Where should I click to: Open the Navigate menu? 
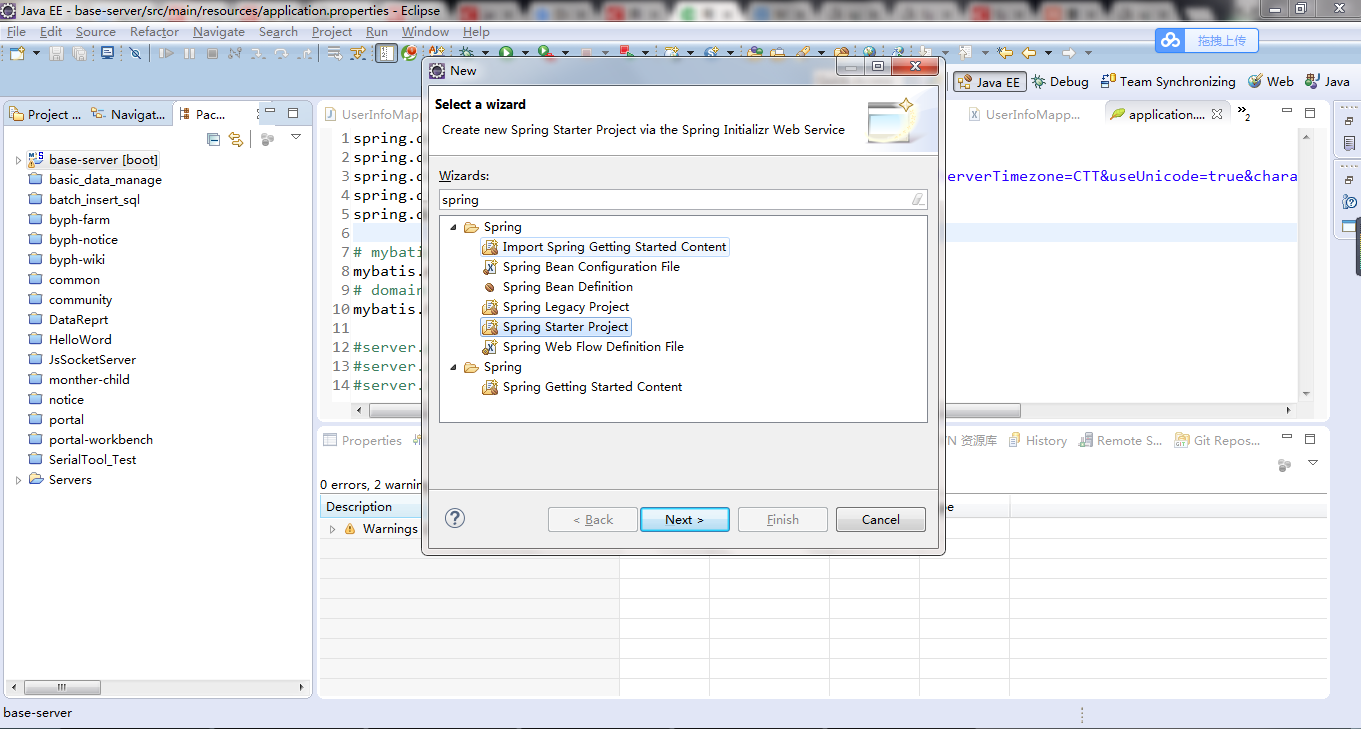pyautogui.click(x=219, y=31)
